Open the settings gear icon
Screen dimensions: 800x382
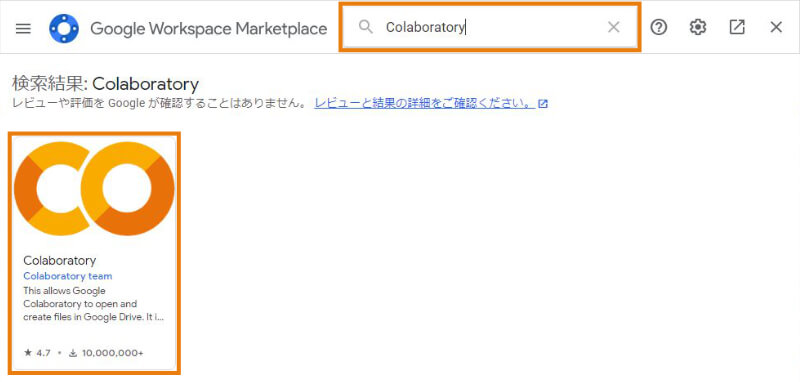pos(697,28)
